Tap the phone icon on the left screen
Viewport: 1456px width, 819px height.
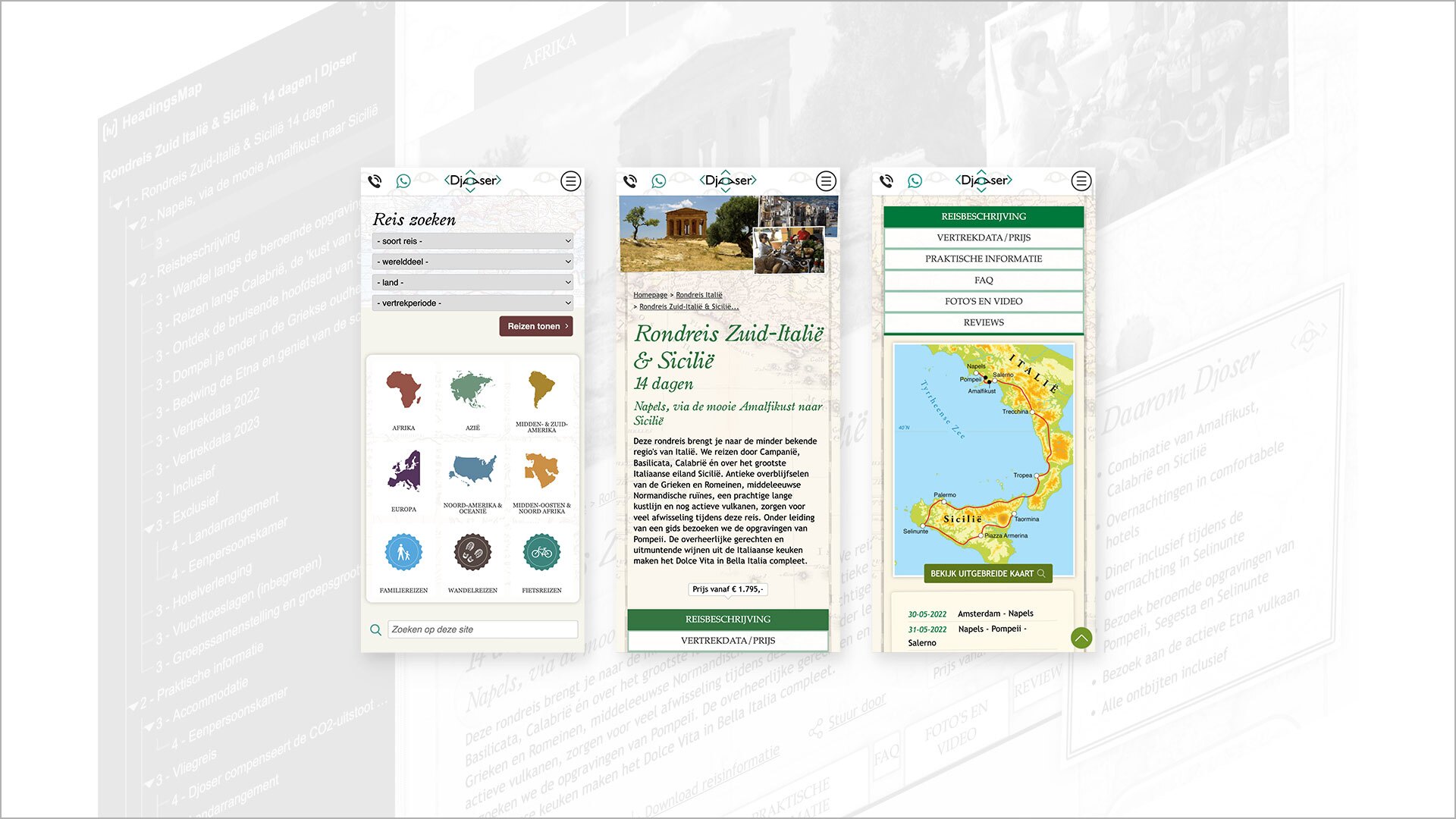click(x=375, y=181)
